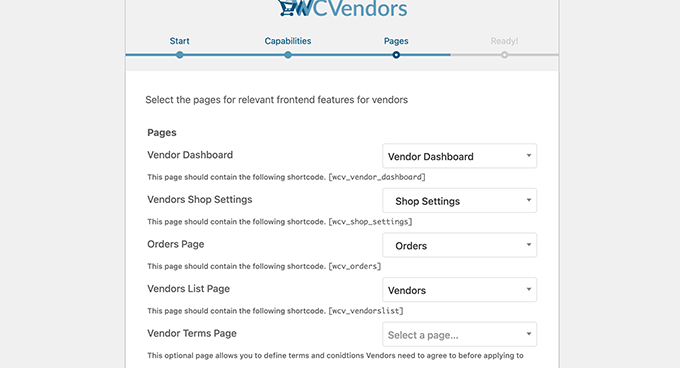Click the "Vendors Shop Settings" label
The width and height of the screenshot is (680, 368).
pyautogui.click(x=199, y=199)
